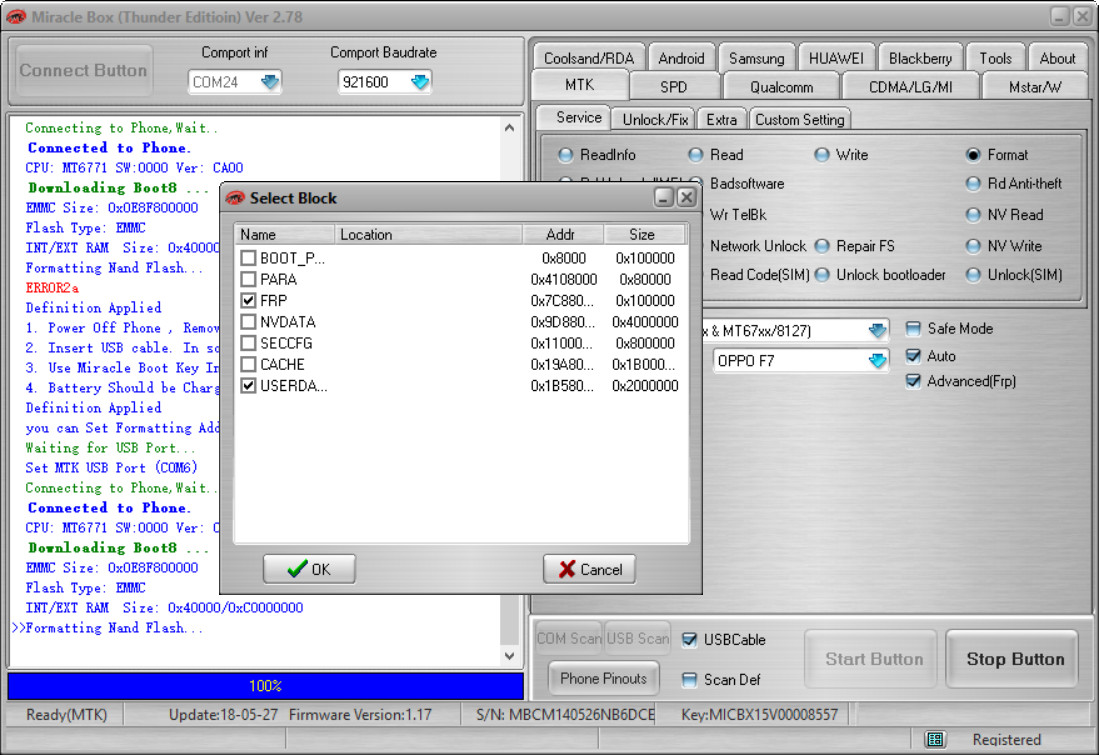Screen dimensions: 1099x755
Task: Open the MT67xx/8127 chipset dropdown
Action: [878, 330]
